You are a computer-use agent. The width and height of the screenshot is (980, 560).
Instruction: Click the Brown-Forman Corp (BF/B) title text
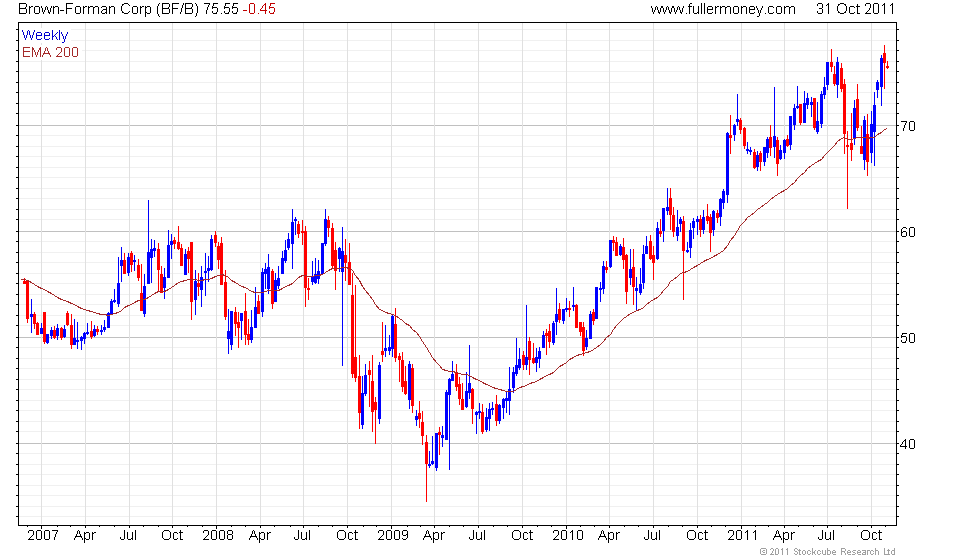pyautogui.click(x=109, y=9)
